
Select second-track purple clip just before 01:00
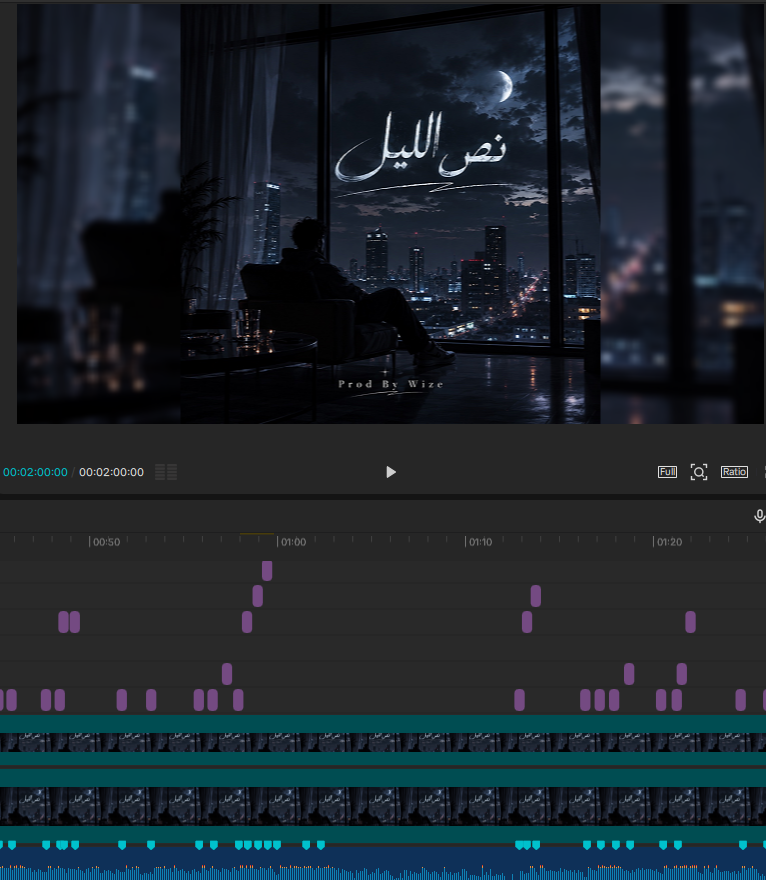click(258, 596)
